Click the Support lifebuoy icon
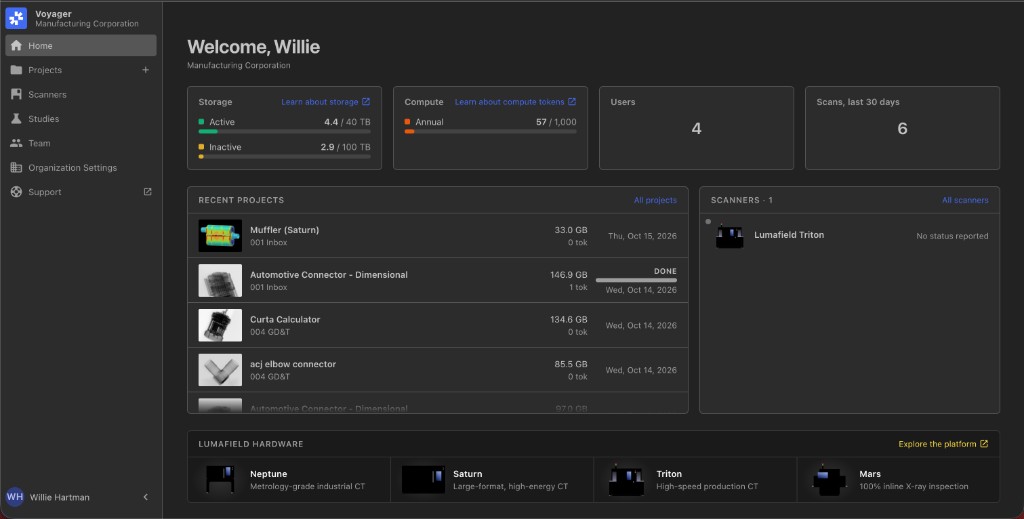Image resolution: width=1024 pixels, height=519 pixels. 16,192
